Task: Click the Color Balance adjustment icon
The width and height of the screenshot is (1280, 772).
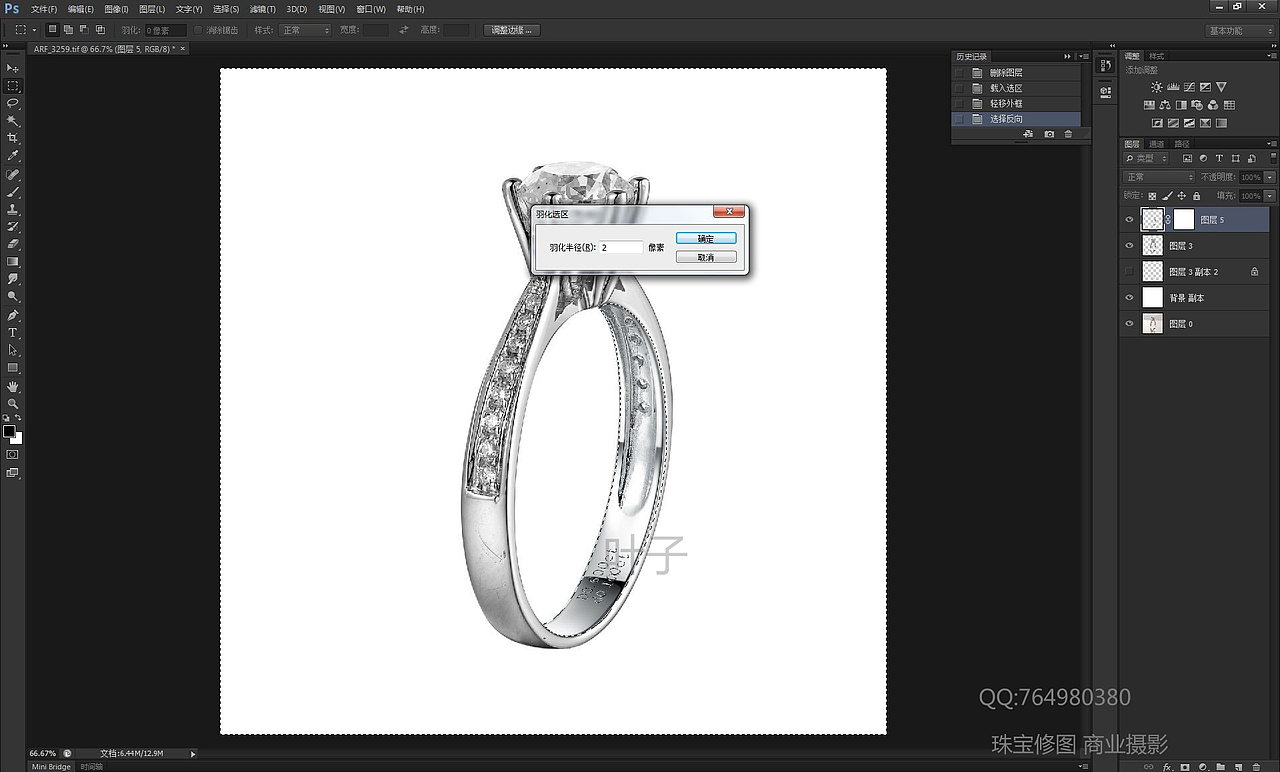Action: (1165, 105)
